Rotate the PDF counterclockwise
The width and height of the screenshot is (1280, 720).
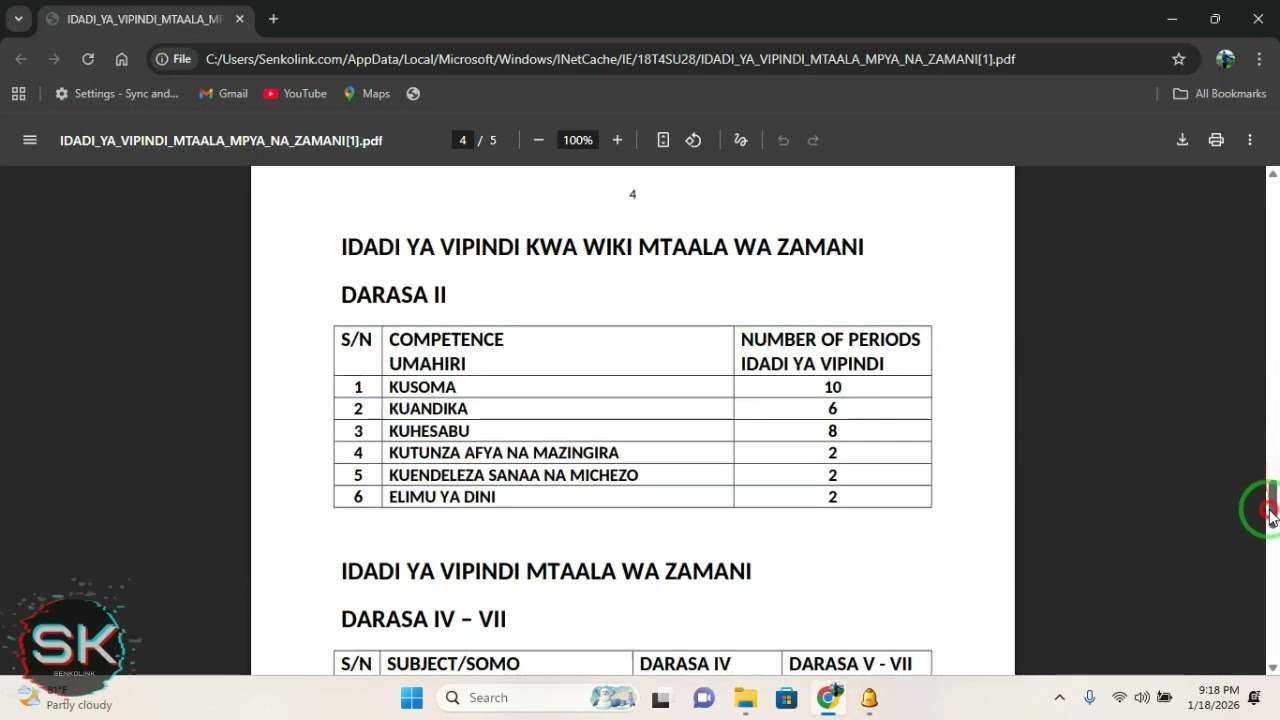point(693,140)
